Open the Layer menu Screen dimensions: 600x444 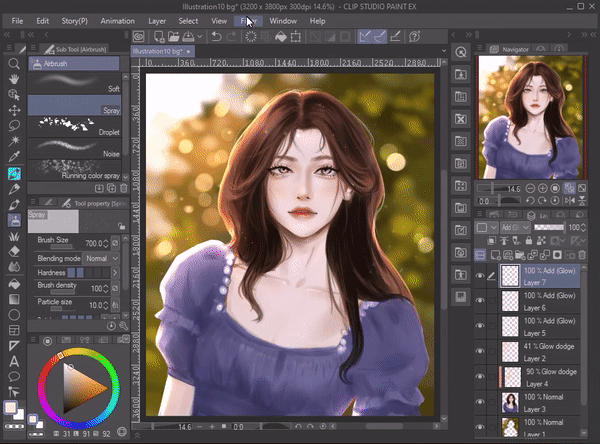[158, 20]
